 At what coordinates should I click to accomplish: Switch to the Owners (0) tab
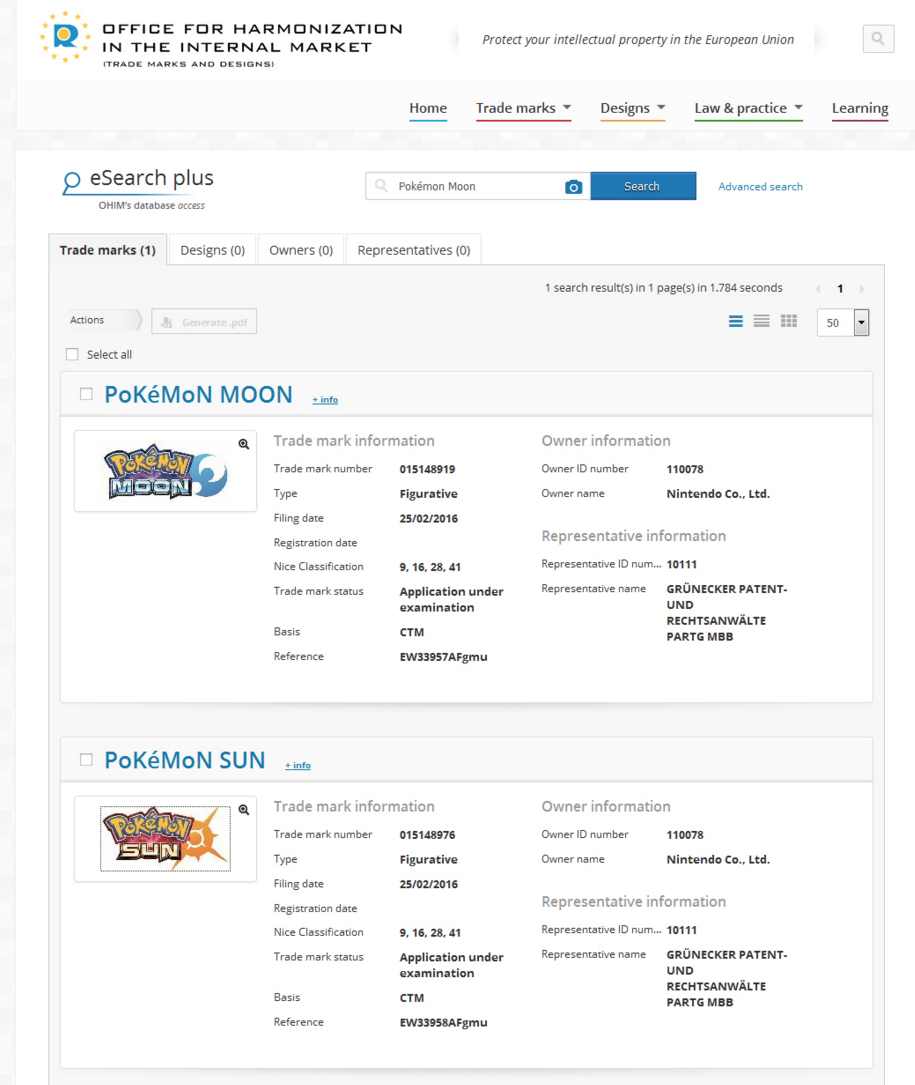tap(301, 250)
